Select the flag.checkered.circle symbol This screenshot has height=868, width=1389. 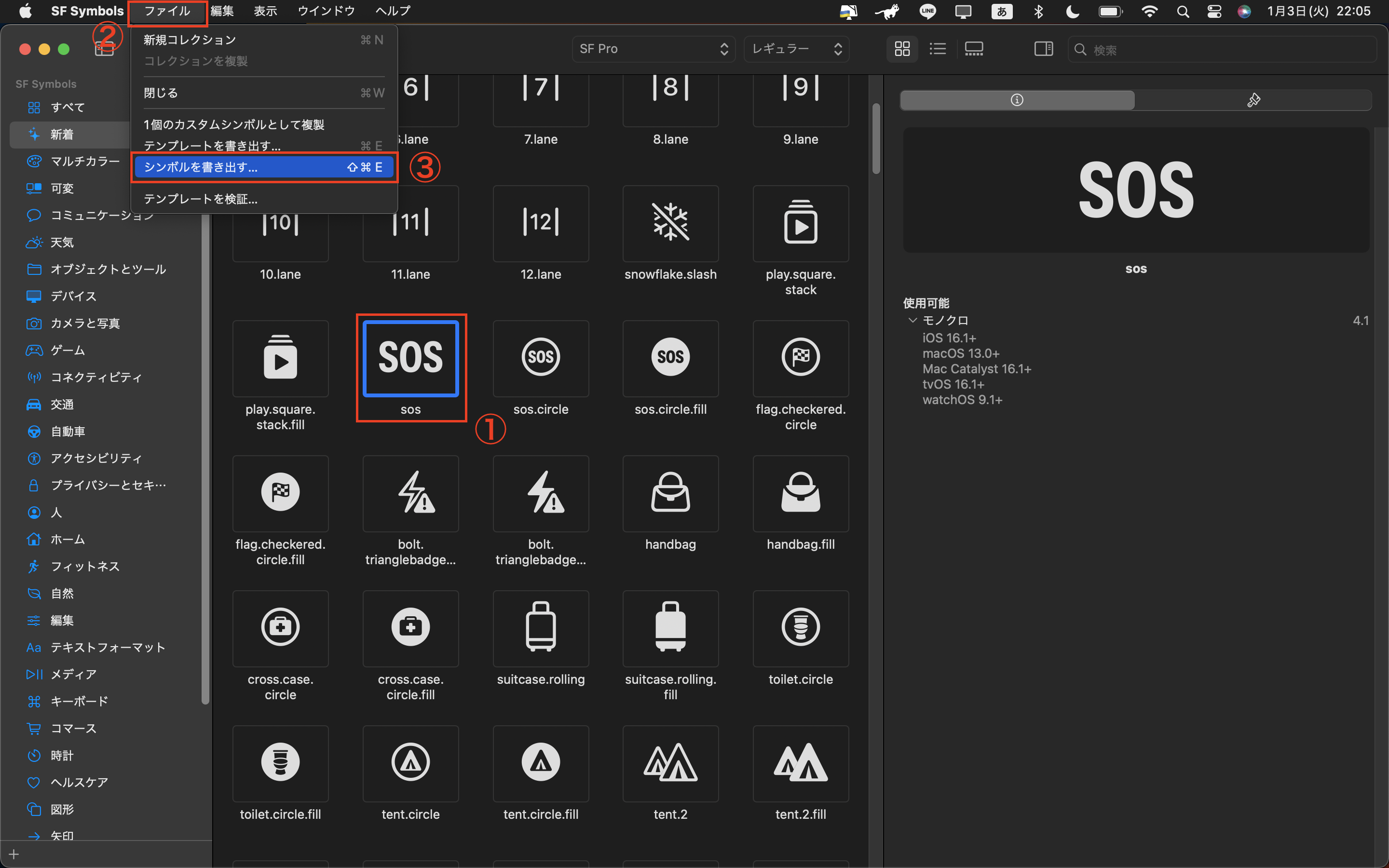[801, 358]
